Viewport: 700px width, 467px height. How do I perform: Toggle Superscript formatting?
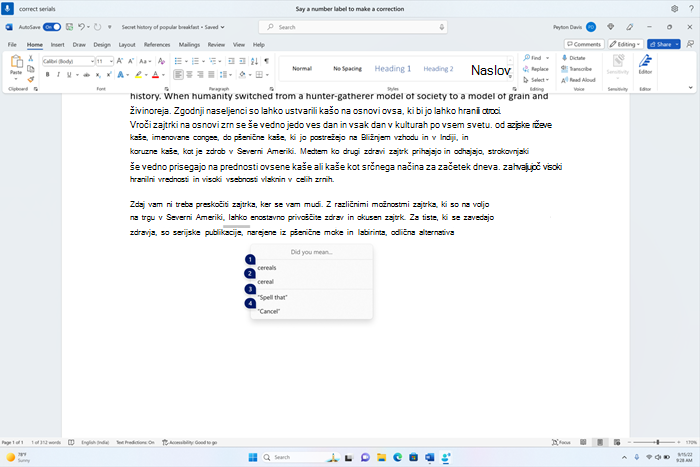[x=108, y=75]
